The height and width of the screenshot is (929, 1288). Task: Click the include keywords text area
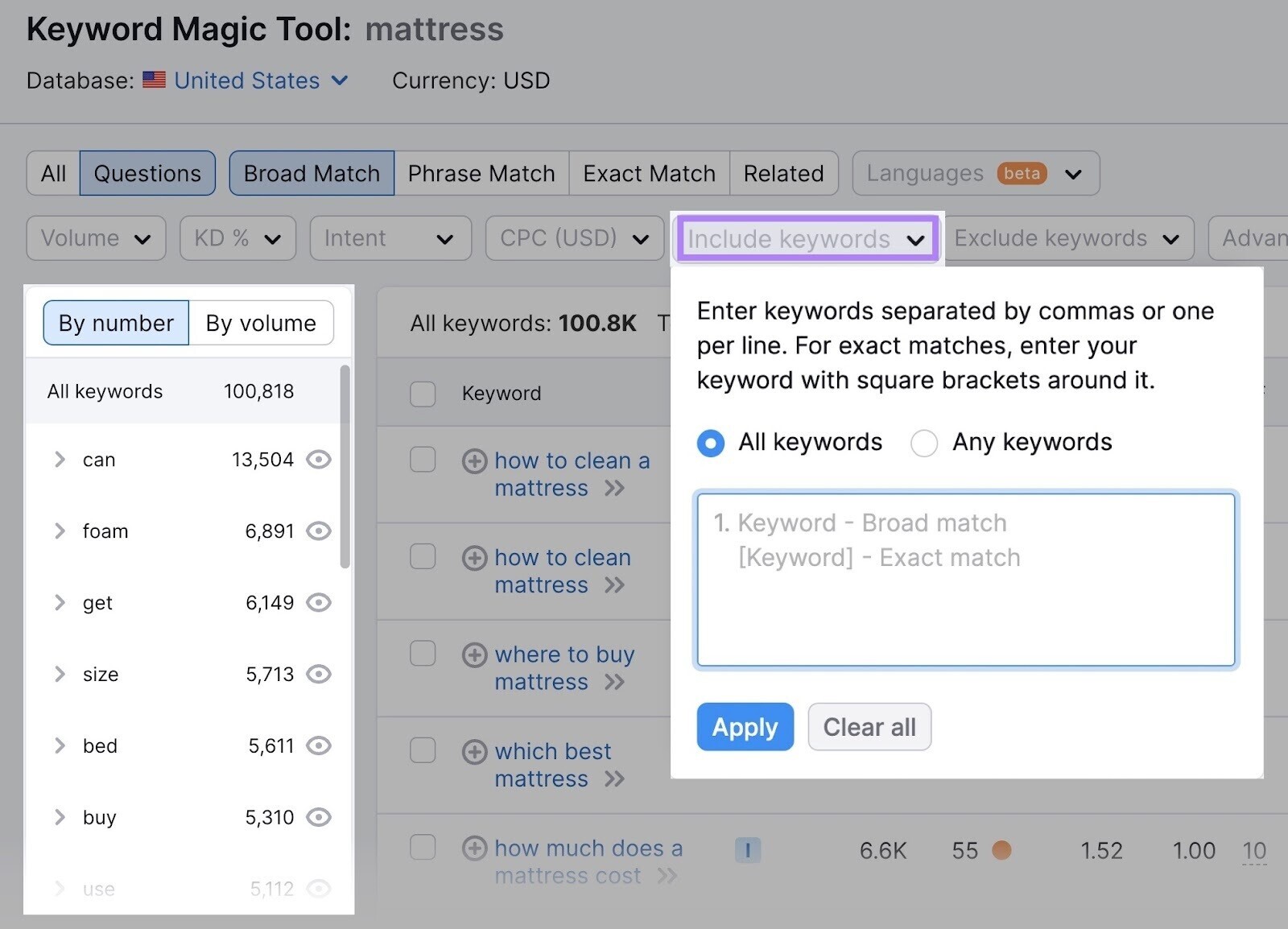(966, 580)
